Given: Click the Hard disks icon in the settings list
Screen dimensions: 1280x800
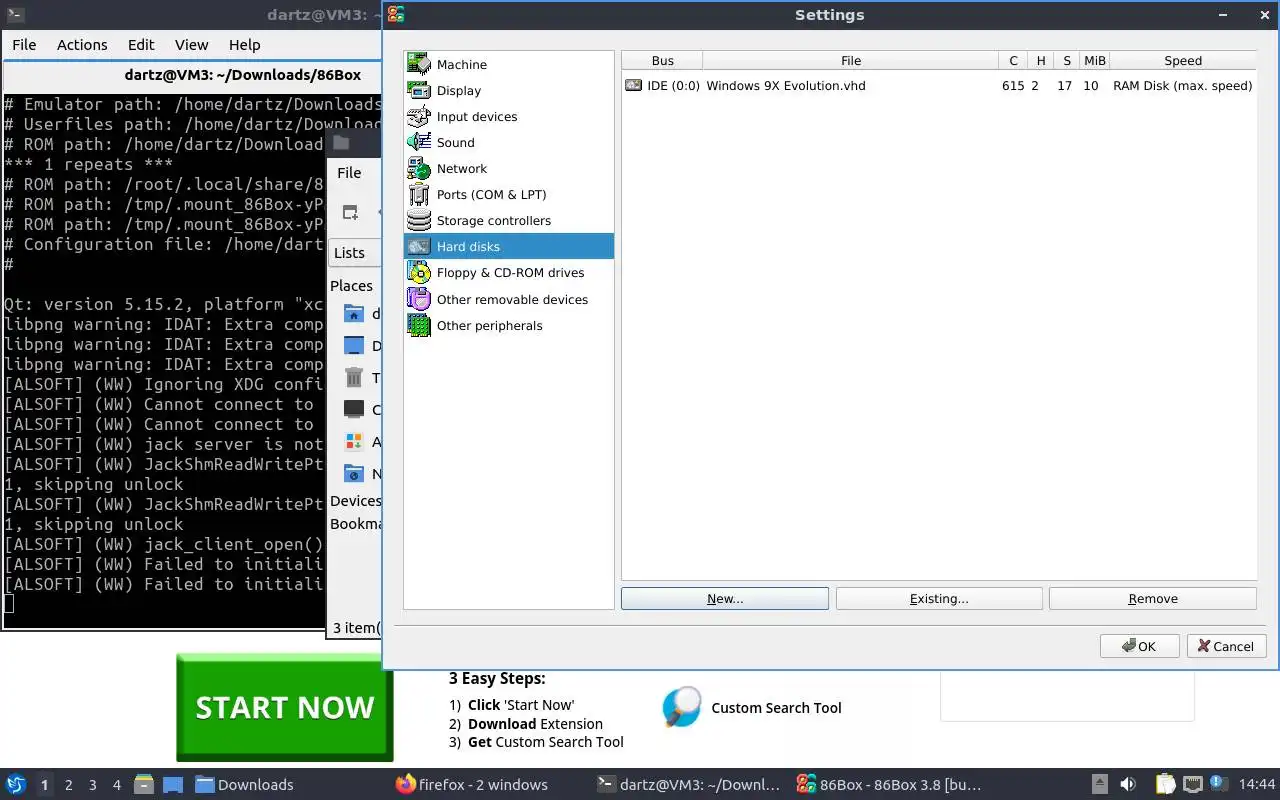Looking at the screenshot, I should pos(419,246).
